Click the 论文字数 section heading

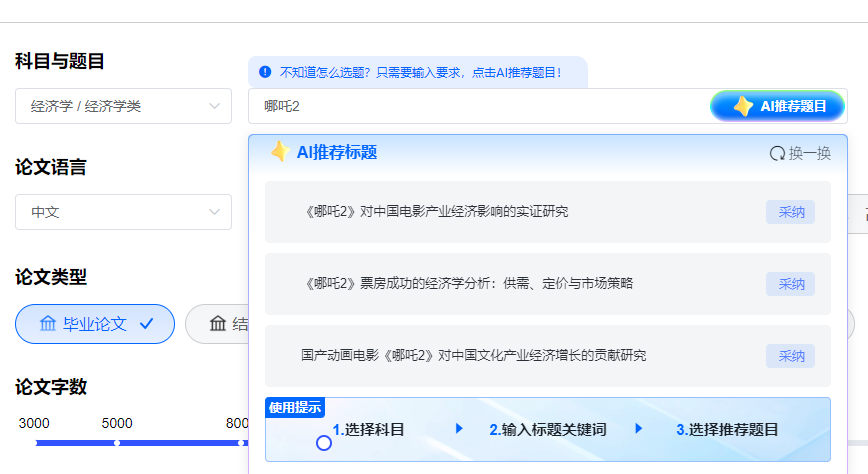[x=51, y=387]
